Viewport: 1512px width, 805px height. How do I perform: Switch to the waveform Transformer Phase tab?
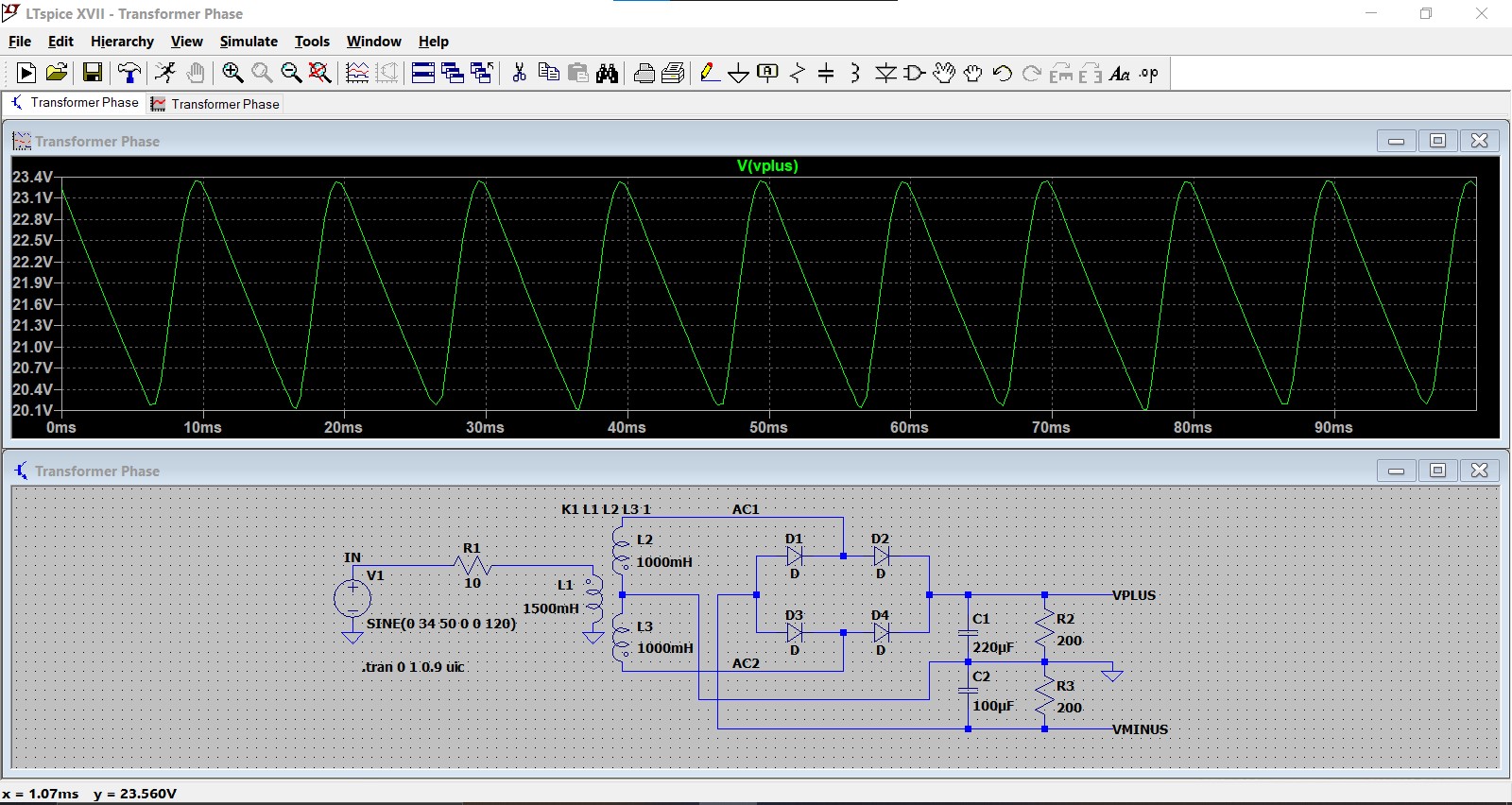pos(215,104)
